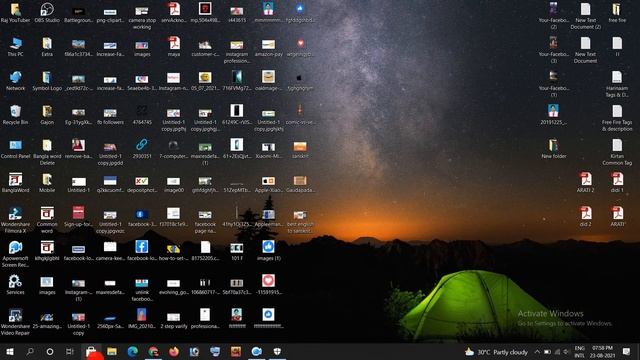Select the This PC desktop icon
Screen dimensions: 640x360
(16, 44)
